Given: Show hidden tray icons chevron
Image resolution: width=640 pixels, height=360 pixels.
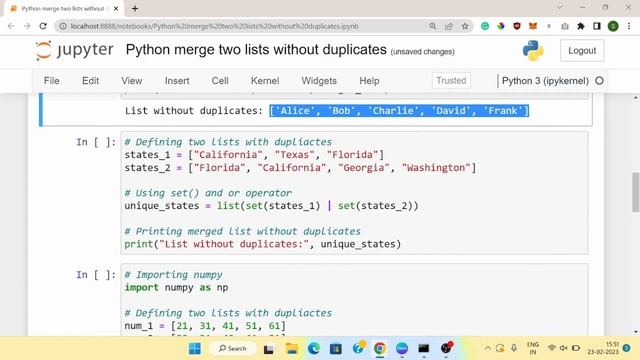Looking at the screenshot, I should pyautogui.click(x=487, y=348).
